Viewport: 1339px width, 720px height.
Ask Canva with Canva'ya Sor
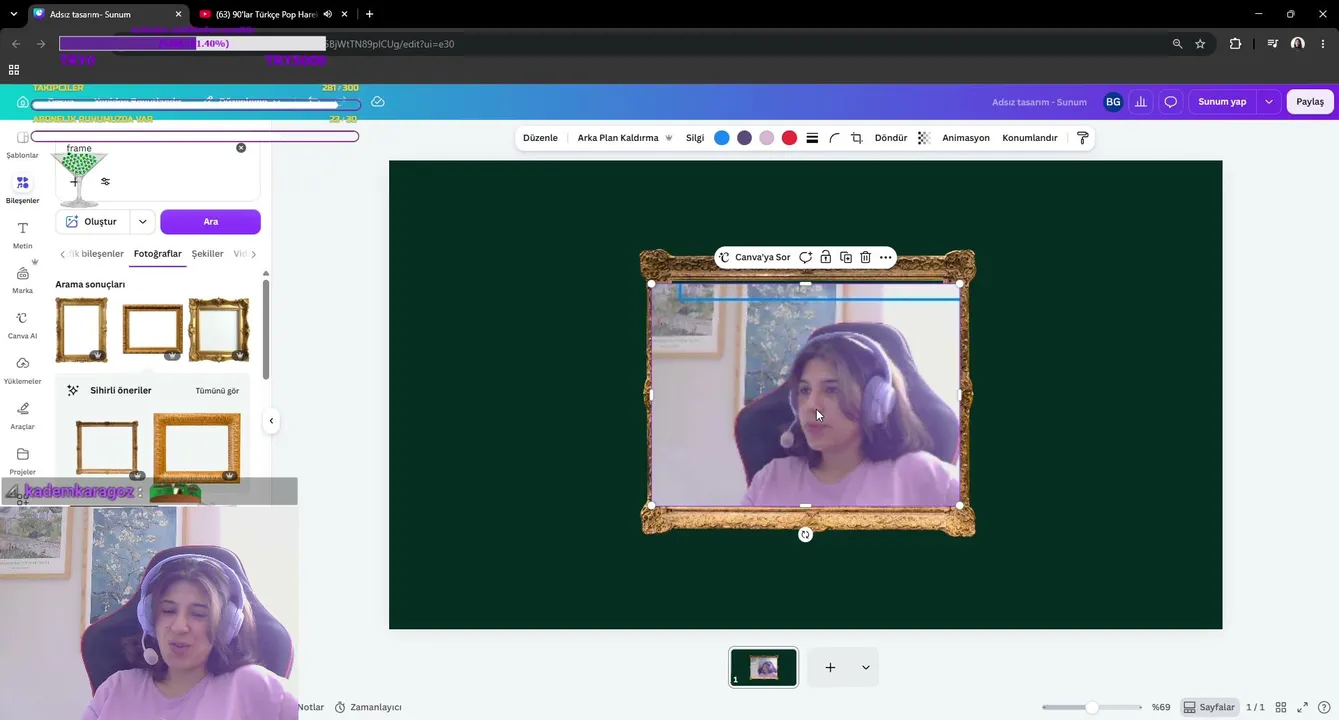coord(755,257)
